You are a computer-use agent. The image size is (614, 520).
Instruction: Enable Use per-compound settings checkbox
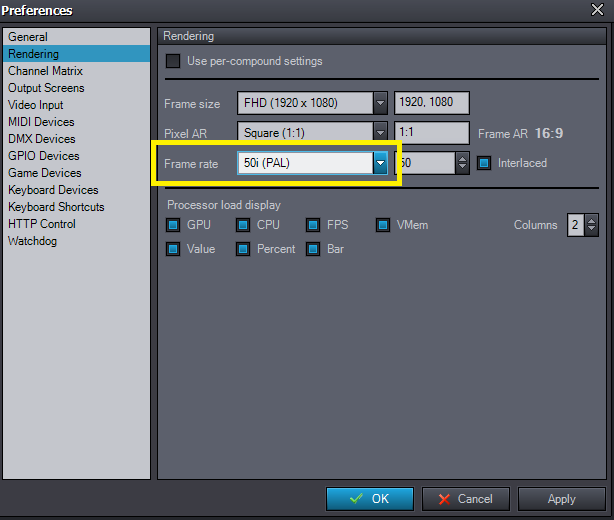[174, 61]
